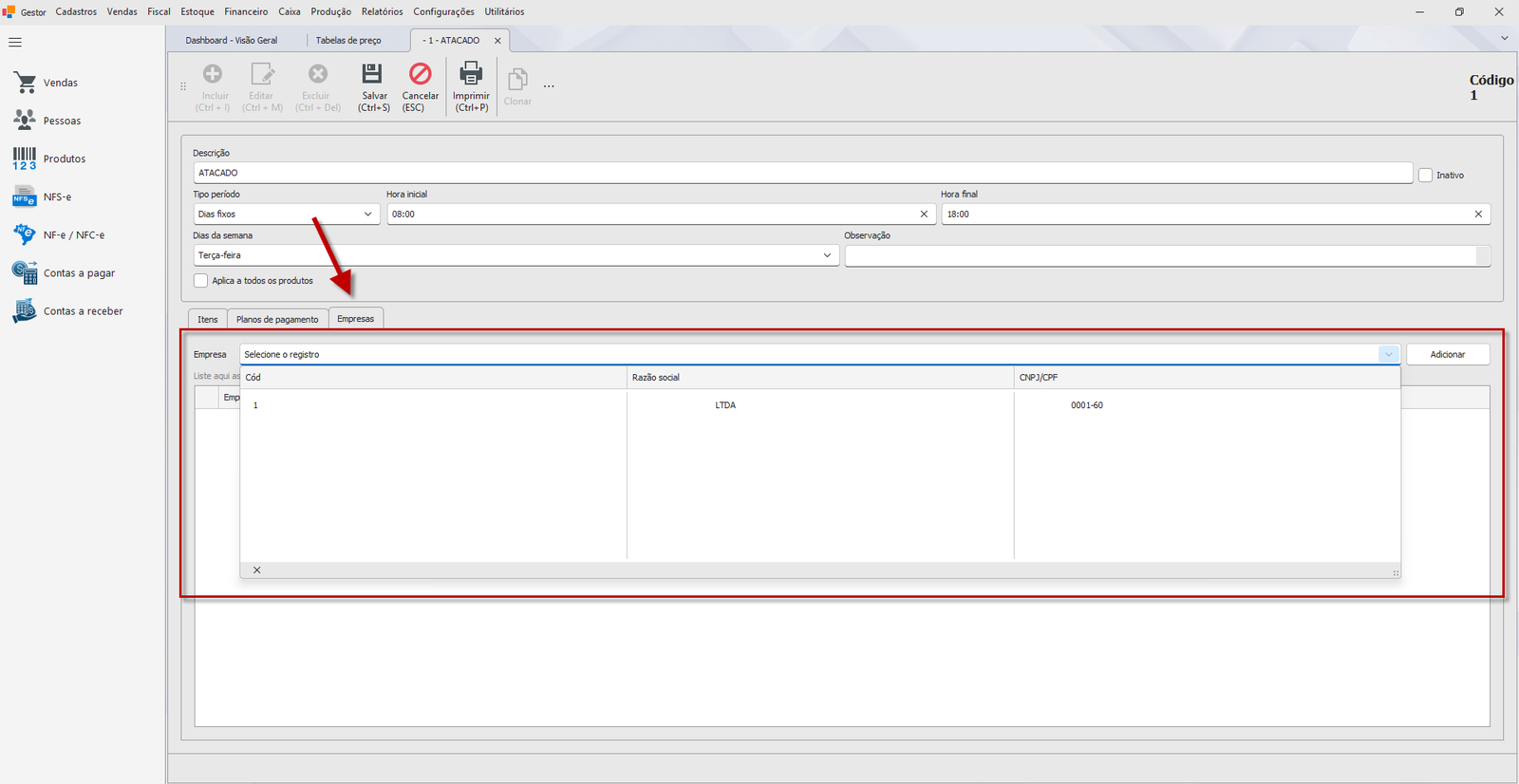Toggle the Inativo checkbox
This screenshot has height=784, width=1519.
pos(1425,176)
